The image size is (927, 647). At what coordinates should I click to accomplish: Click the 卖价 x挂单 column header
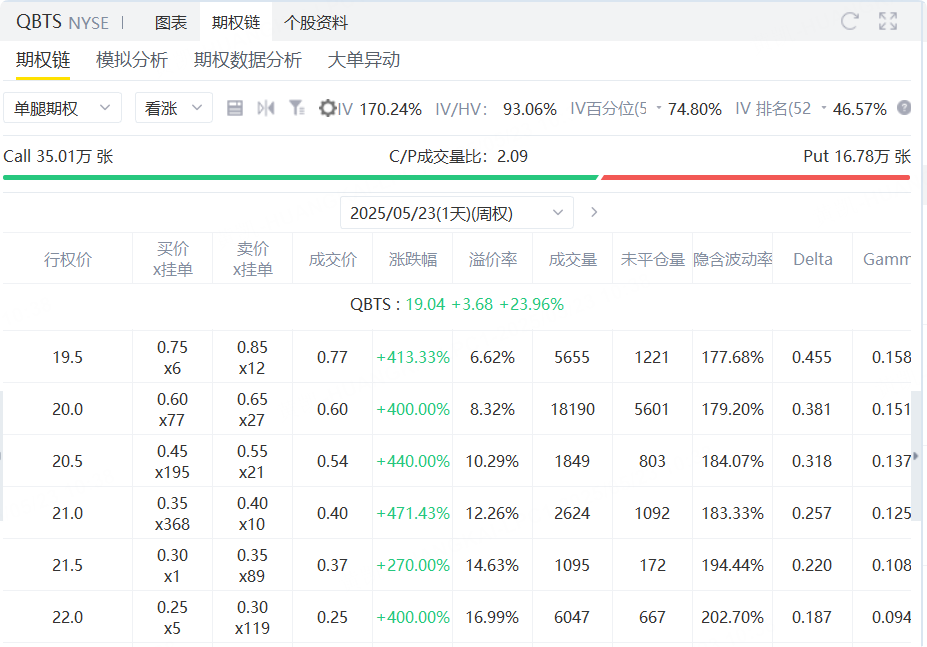252,259
